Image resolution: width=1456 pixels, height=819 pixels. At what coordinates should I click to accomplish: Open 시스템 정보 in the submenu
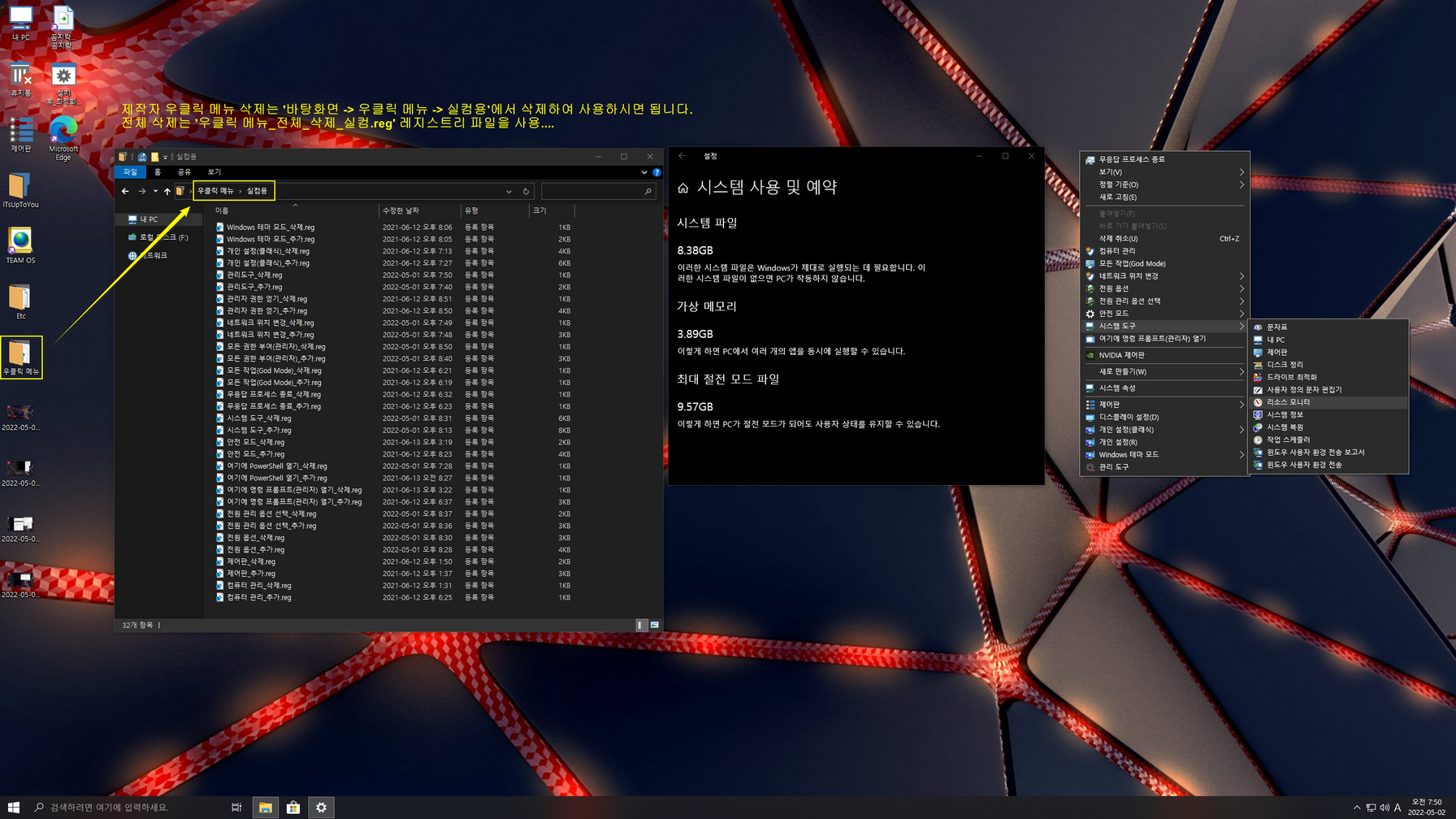(x=1328, y=414)
